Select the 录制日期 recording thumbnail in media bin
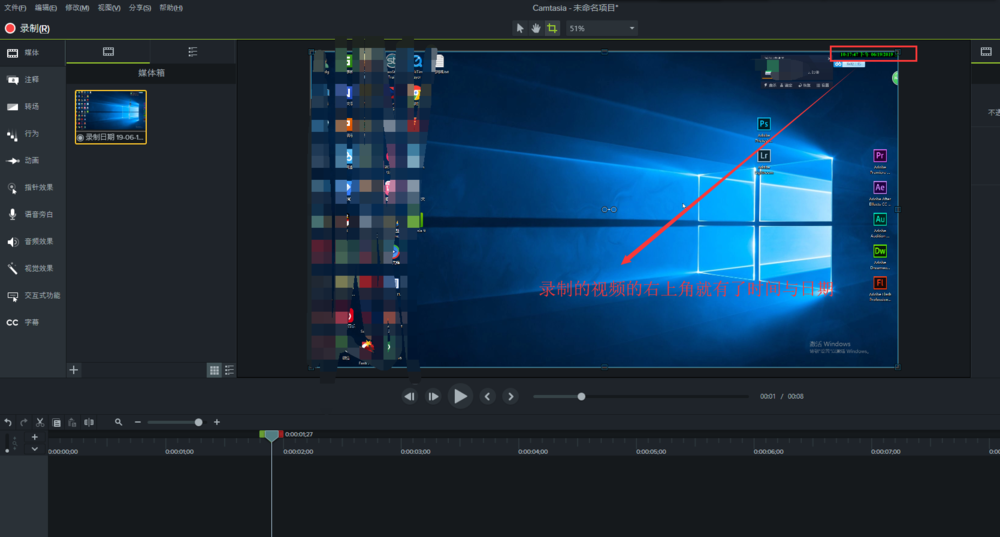Image resolution: width=1000 pixels, height=537 pixels. (x=110, y=116)
